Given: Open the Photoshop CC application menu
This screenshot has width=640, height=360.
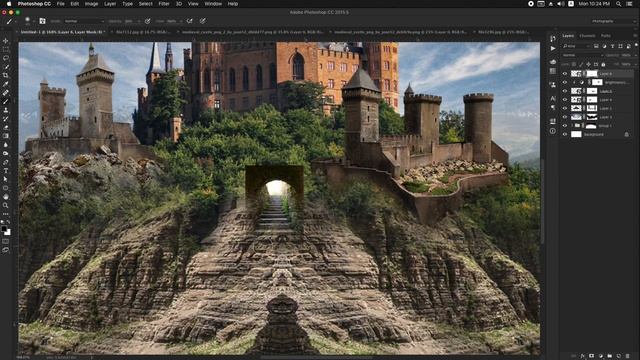Looking at the screenshot, I should click(34, 4).
